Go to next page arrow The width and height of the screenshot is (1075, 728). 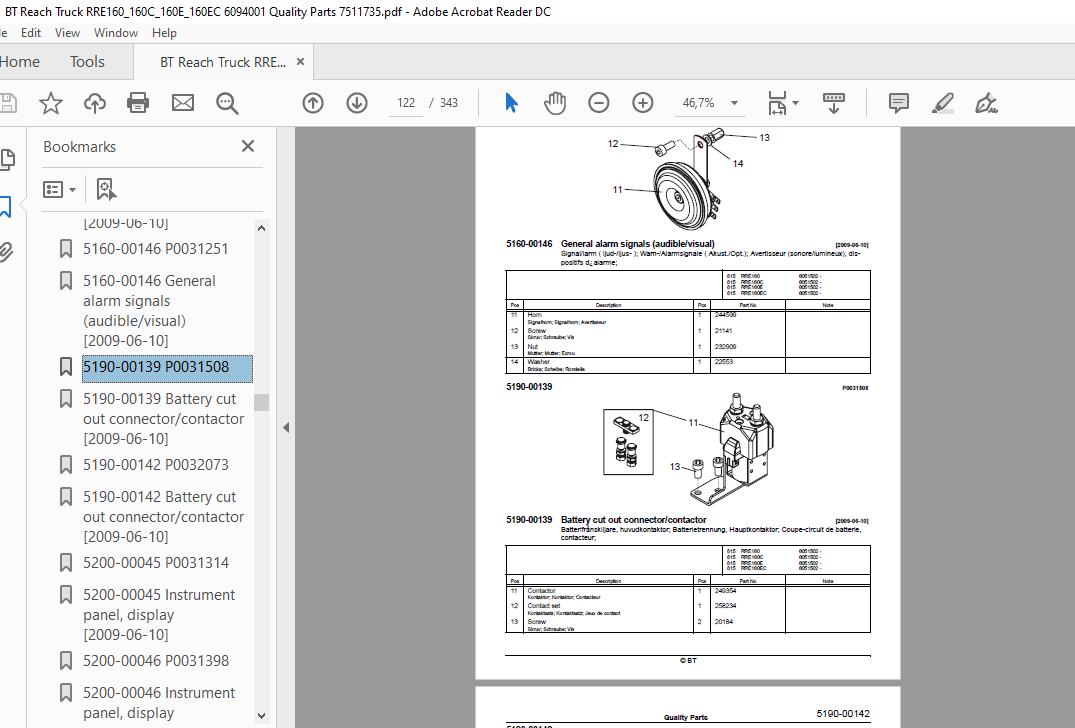(x=357, y=104)
